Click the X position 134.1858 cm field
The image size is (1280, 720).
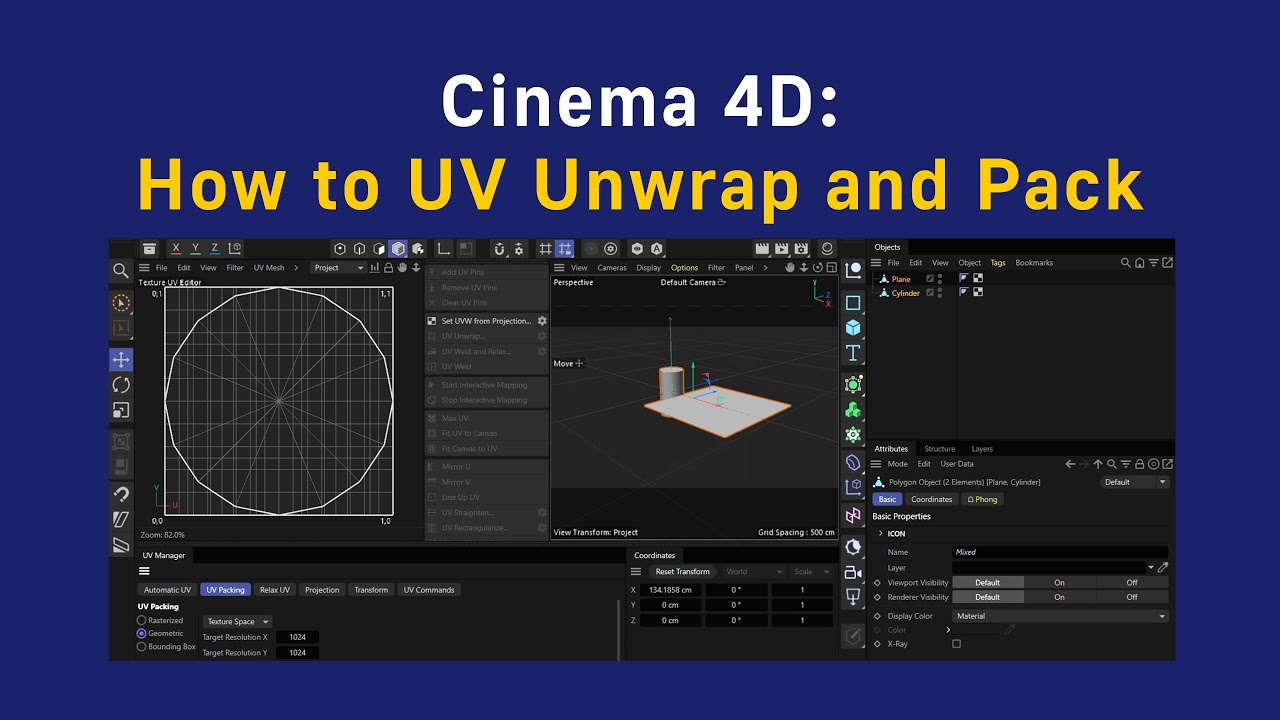(671, 590)
